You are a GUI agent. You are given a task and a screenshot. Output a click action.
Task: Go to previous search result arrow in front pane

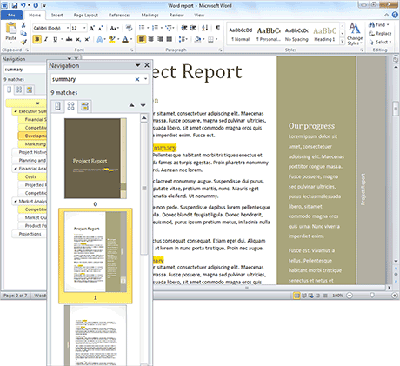(x=132, y=105)
